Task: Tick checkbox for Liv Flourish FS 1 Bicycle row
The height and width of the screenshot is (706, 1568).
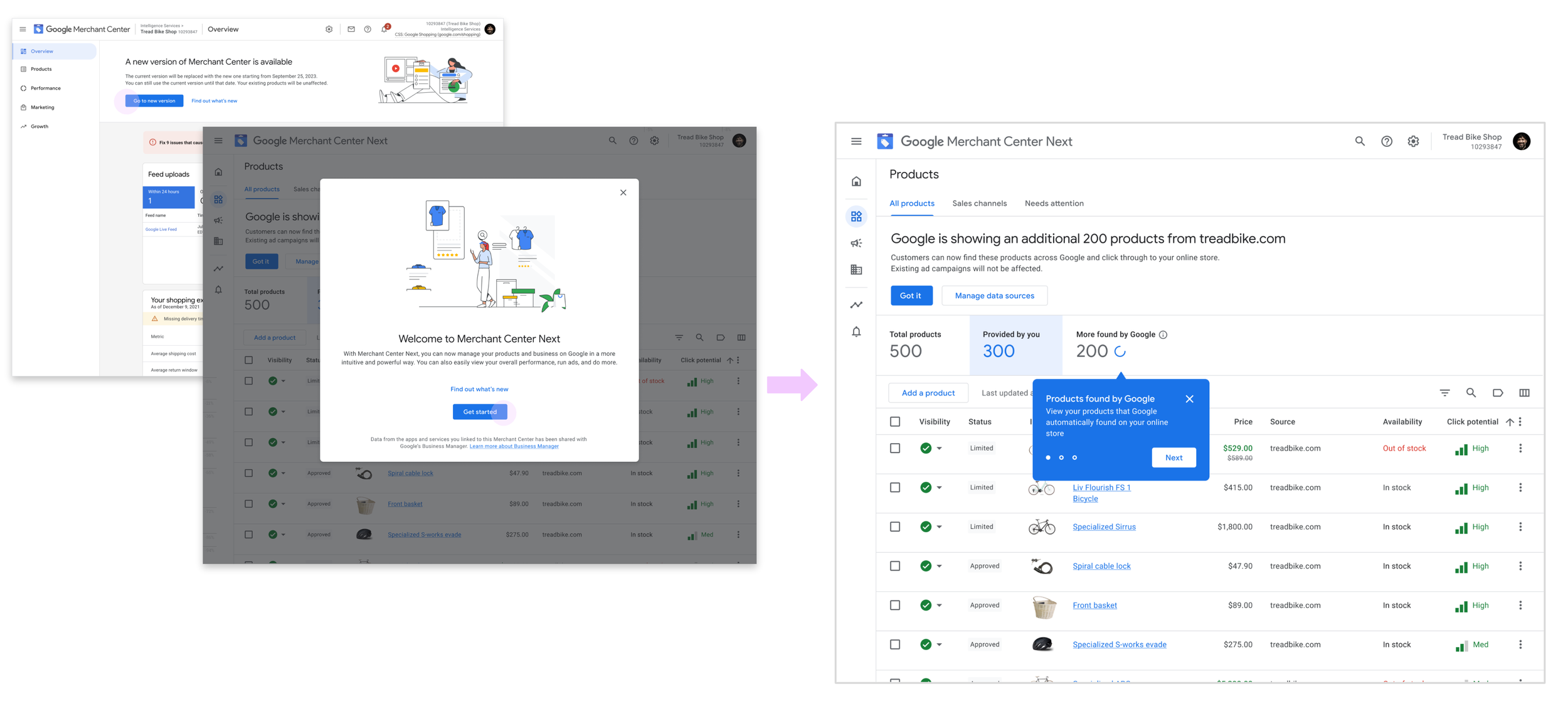Action: (x=895, y=488)
